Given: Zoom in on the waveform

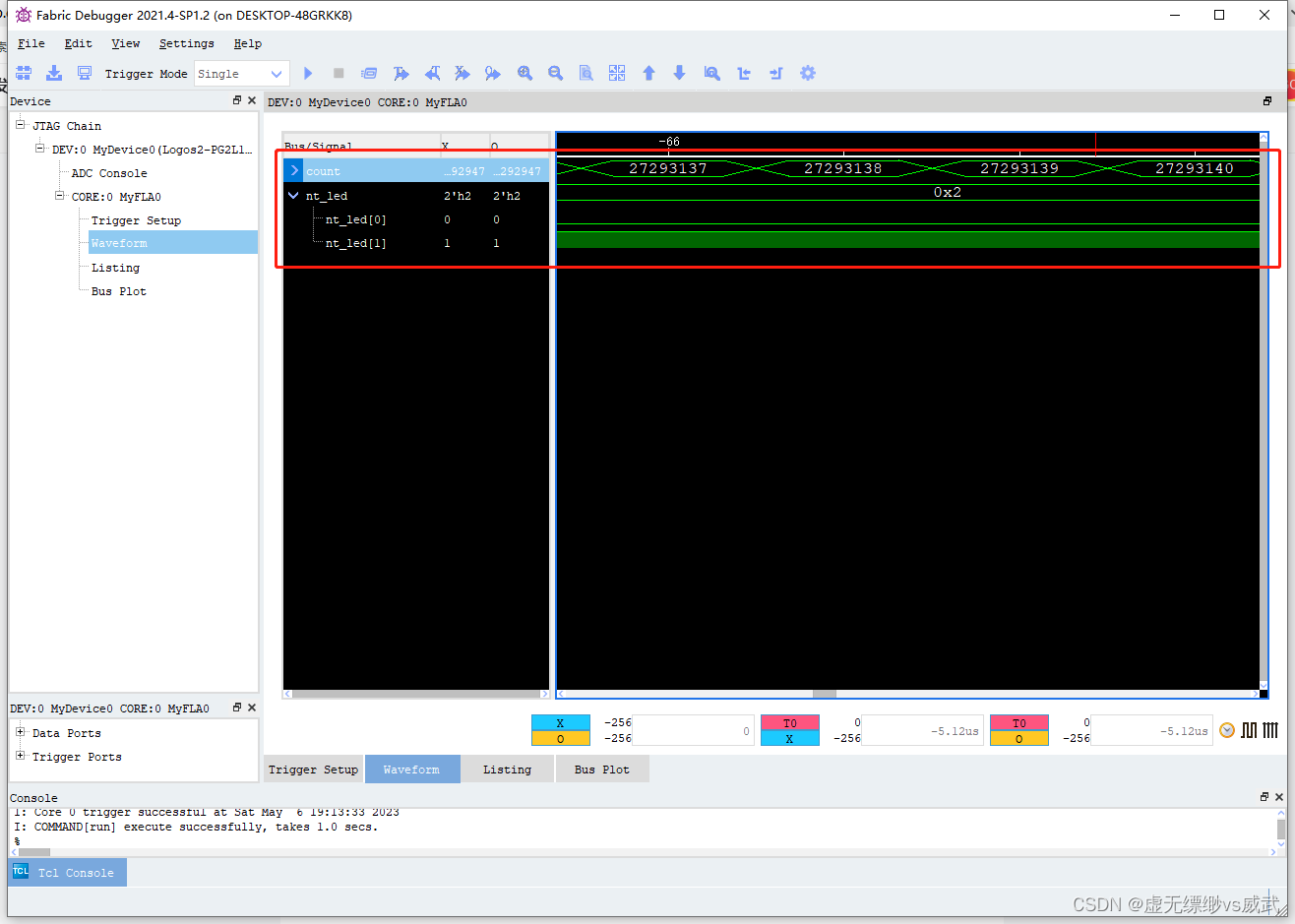Looking at the screenshot, I should tap(525, 73).
